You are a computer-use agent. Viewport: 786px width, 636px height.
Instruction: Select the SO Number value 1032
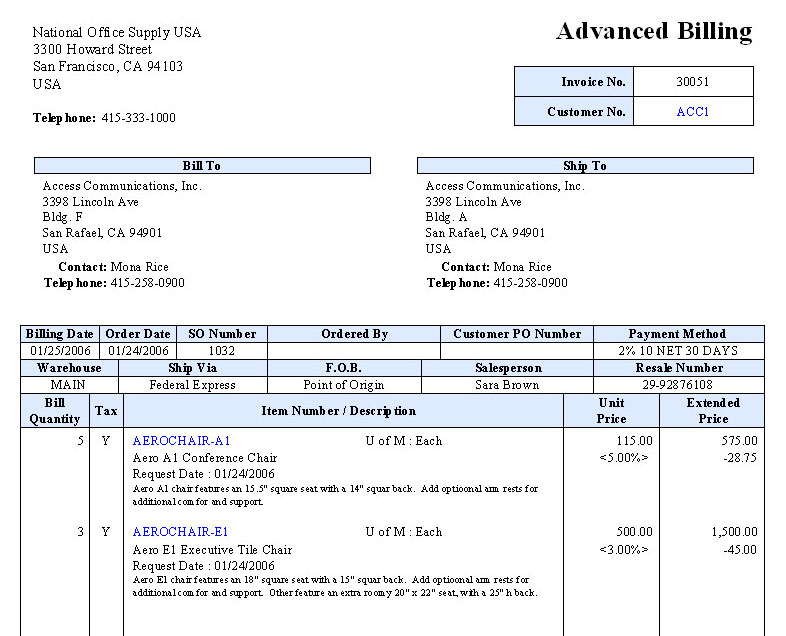click(x=221, y=351)
